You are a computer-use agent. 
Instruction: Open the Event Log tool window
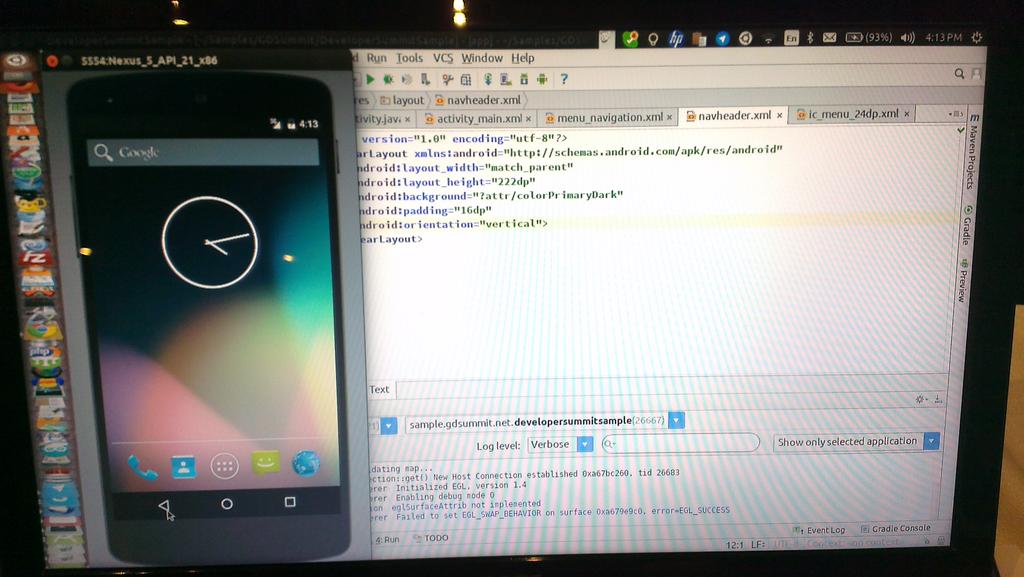[819, 530]
